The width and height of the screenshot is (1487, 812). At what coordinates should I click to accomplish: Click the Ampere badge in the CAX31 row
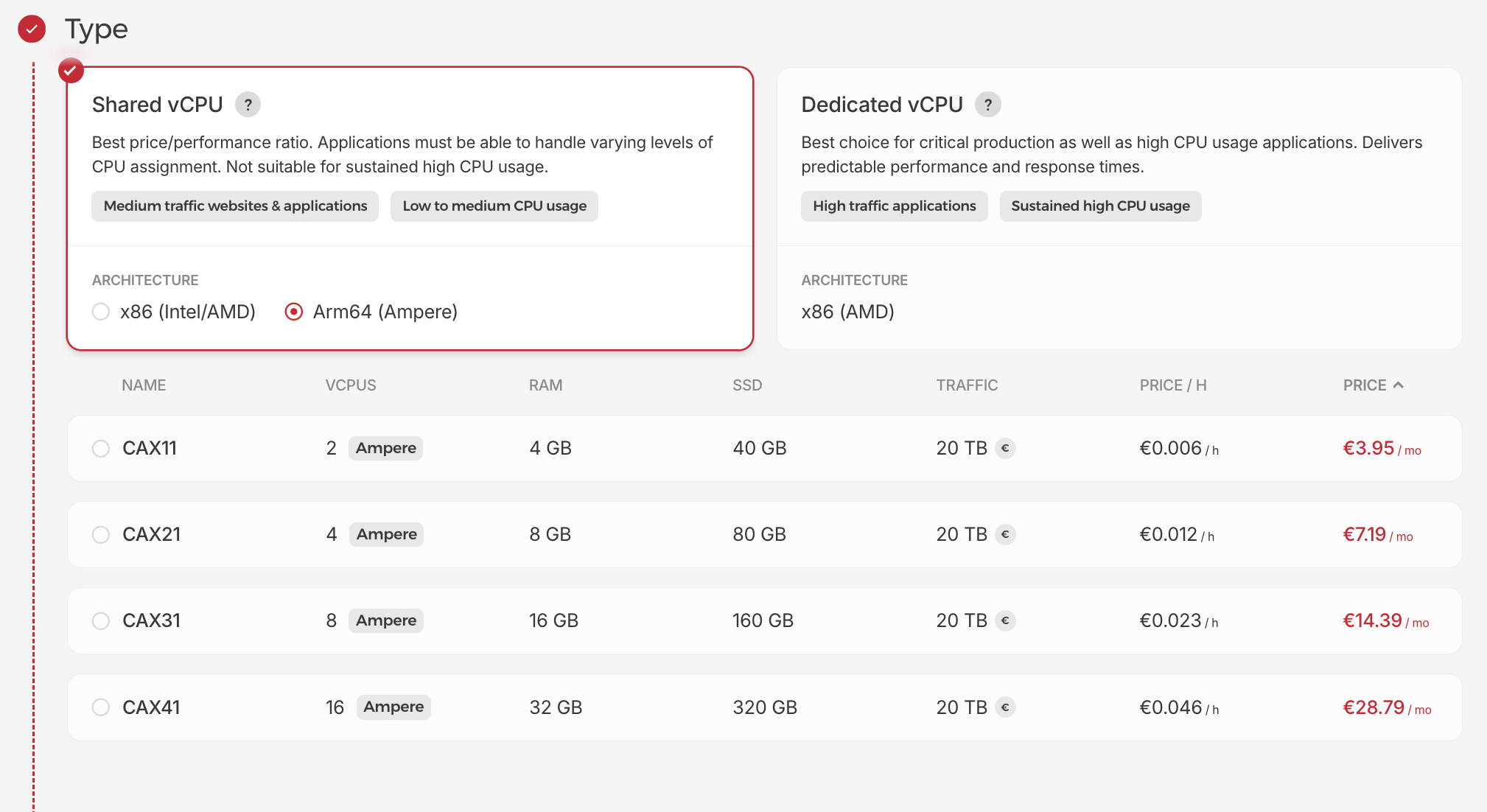[x=385, y=620]
